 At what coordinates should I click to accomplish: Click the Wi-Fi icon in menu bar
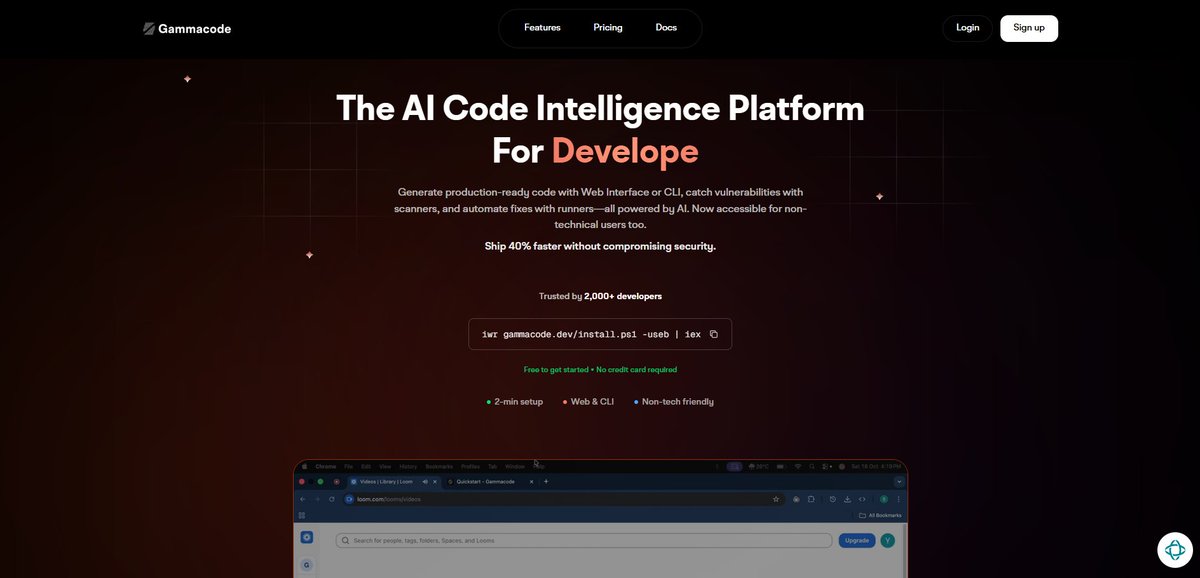(x=800, y=465)
